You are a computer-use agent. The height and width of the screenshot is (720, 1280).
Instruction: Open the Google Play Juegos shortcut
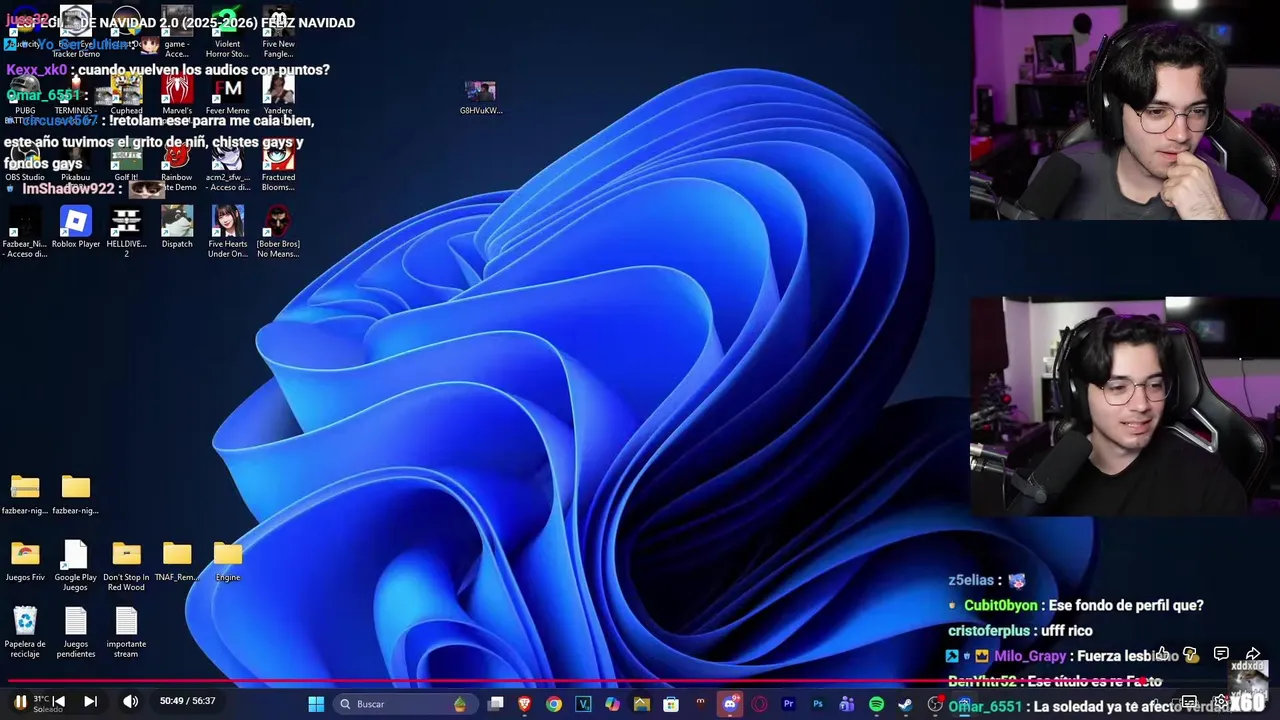coord(76,565)
